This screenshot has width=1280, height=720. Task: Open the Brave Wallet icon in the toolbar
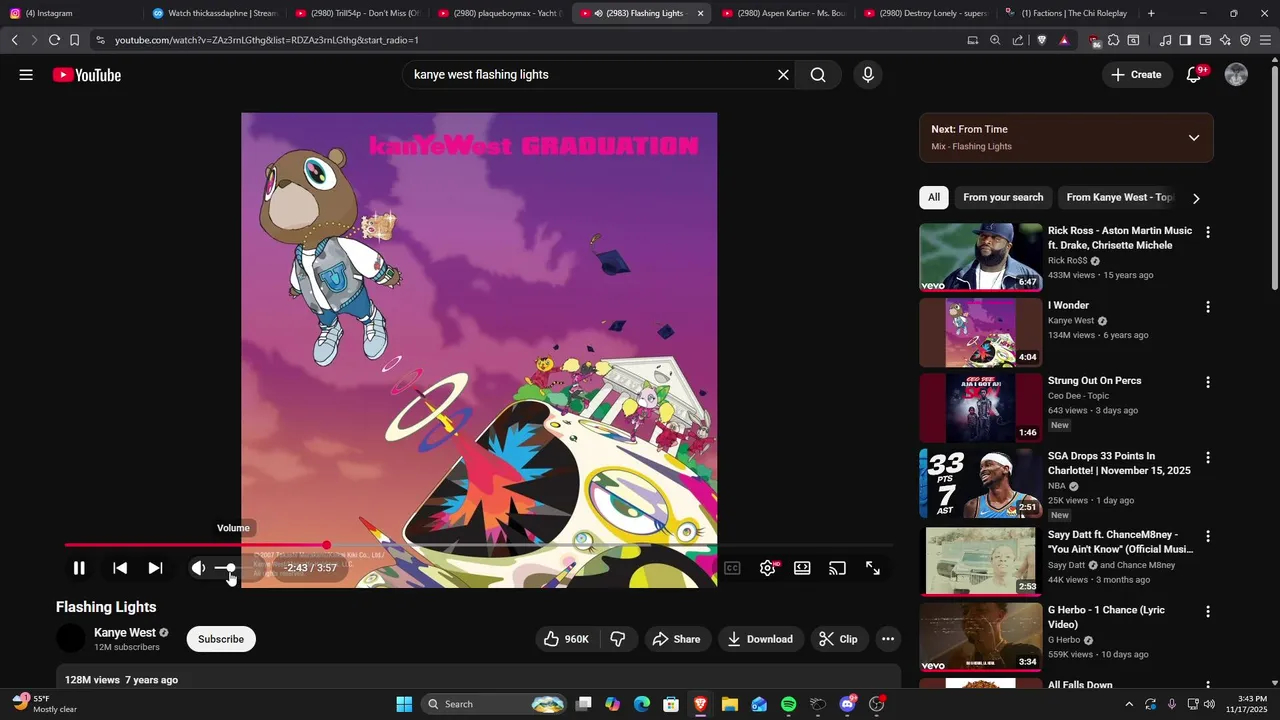click(x=1205, y=40)
